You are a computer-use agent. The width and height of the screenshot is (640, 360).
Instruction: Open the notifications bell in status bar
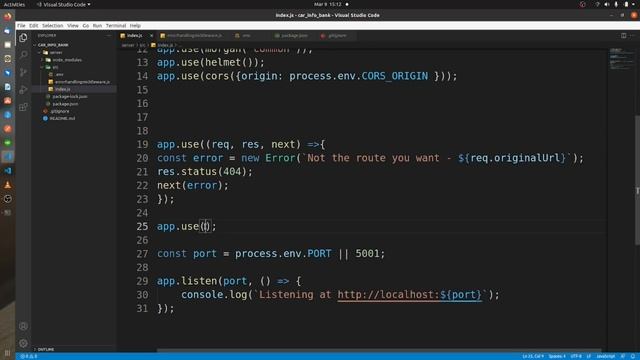point(633,356)
